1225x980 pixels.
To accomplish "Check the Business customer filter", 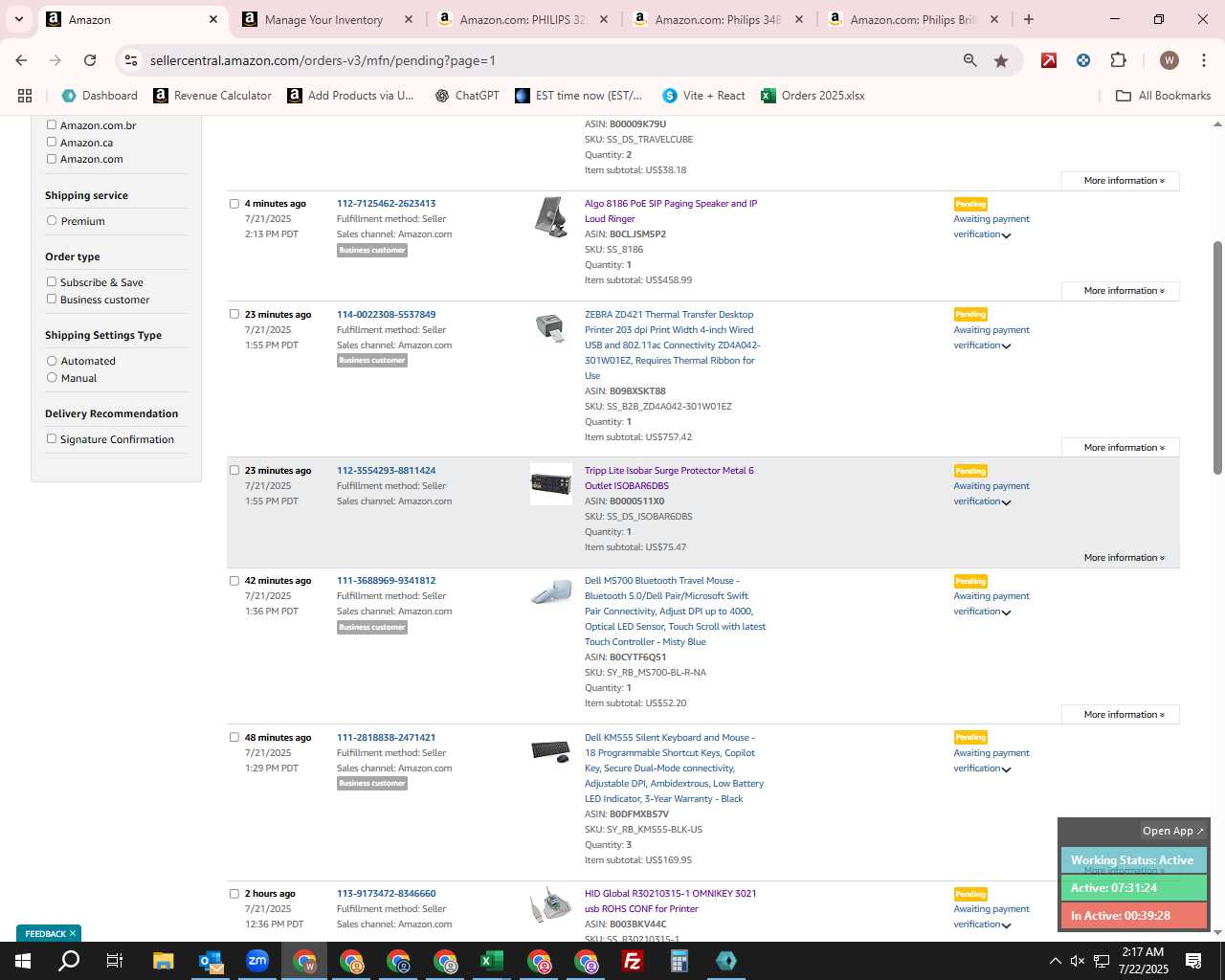I will pyautogui.click(x=52, y=299).
